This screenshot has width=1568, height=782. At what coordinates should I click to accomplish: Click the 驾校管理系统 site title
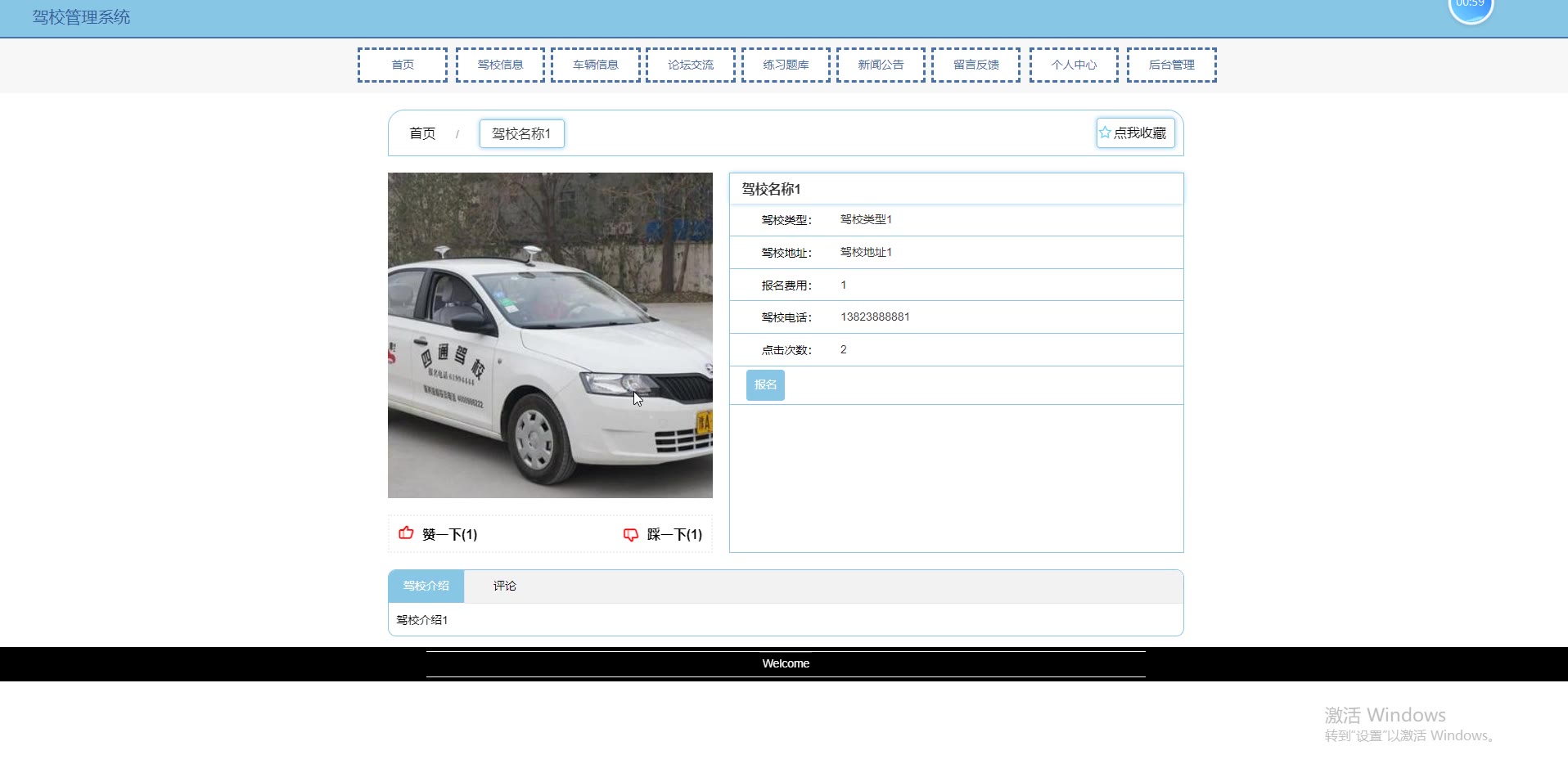[x=81, y=17]
